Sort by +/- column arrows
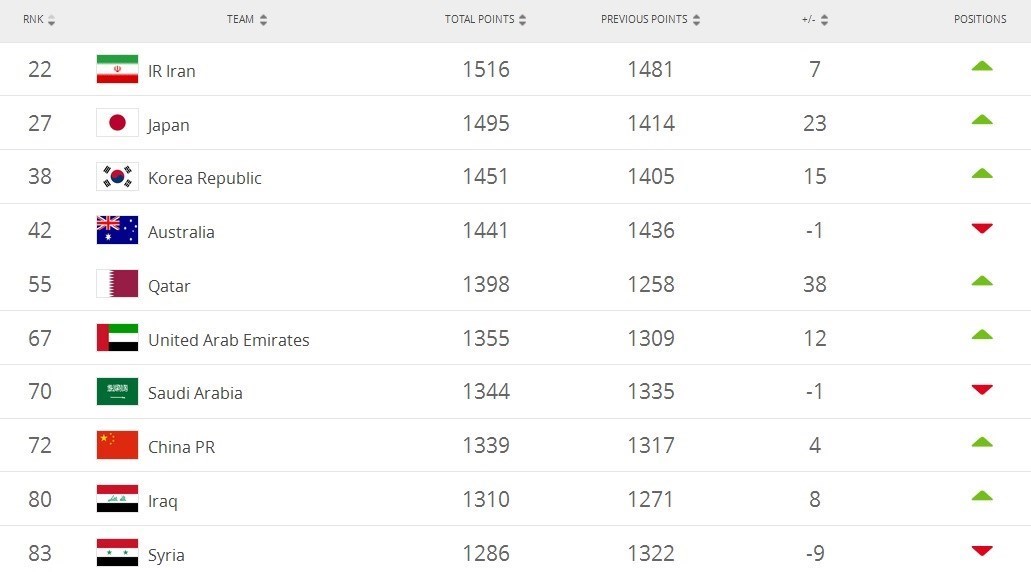 coord(824,20)
